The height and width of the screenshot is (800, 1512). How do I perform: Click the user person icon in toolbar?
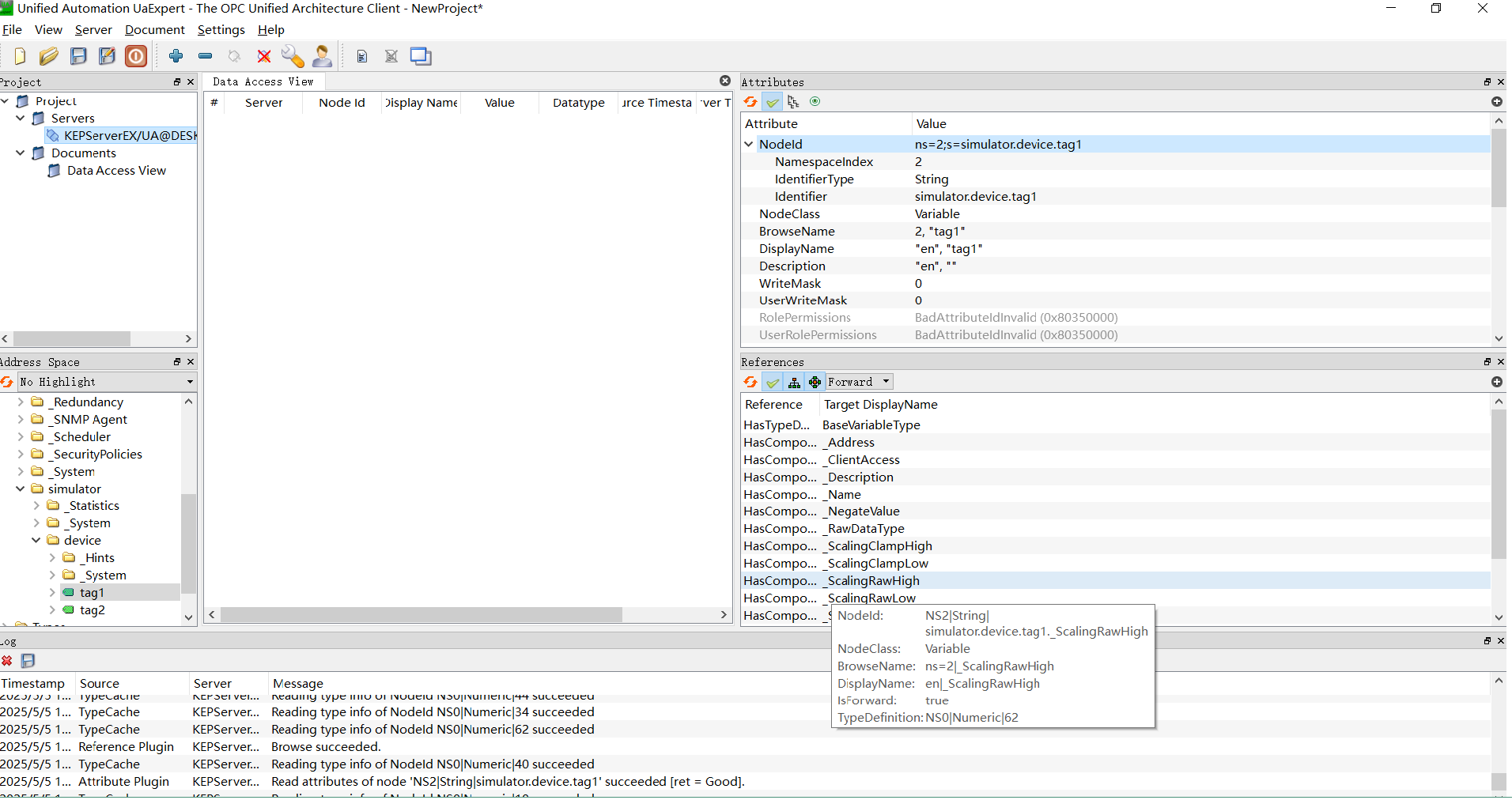[323, 56]
